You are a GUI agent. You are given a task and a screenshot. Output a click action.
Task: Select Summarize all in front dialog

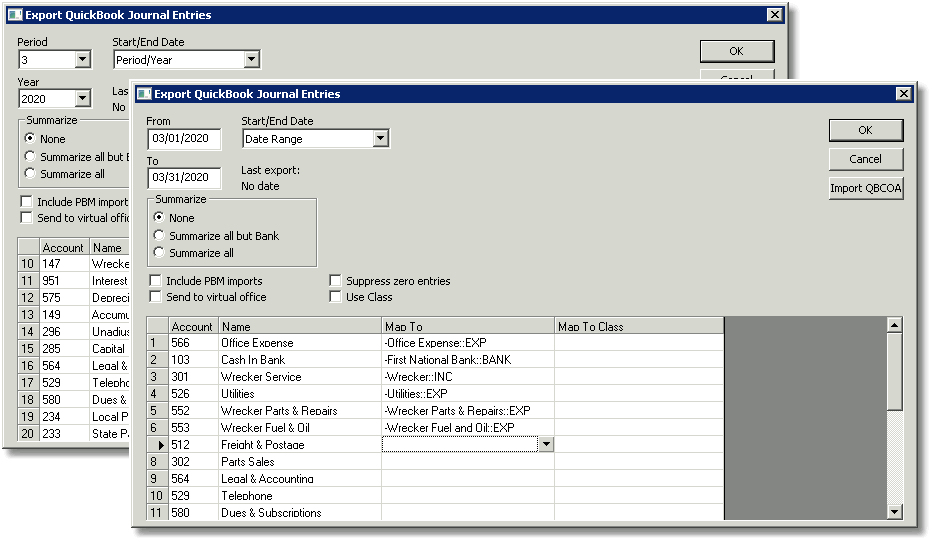[159, 253]
